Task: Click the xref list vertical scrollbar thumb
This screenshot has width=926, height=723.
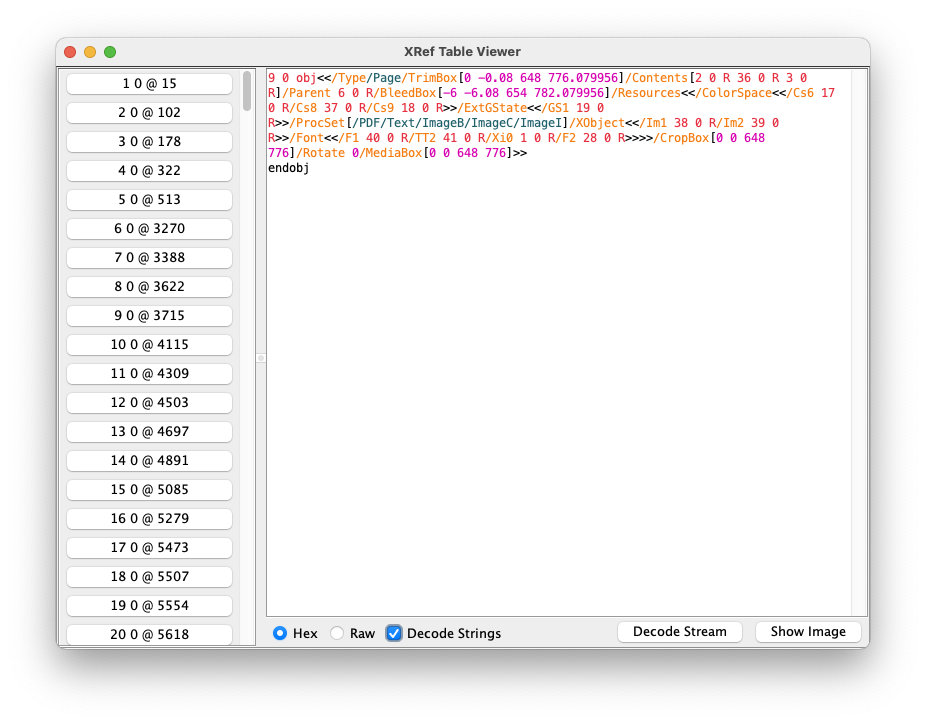Action: (247, 91)
